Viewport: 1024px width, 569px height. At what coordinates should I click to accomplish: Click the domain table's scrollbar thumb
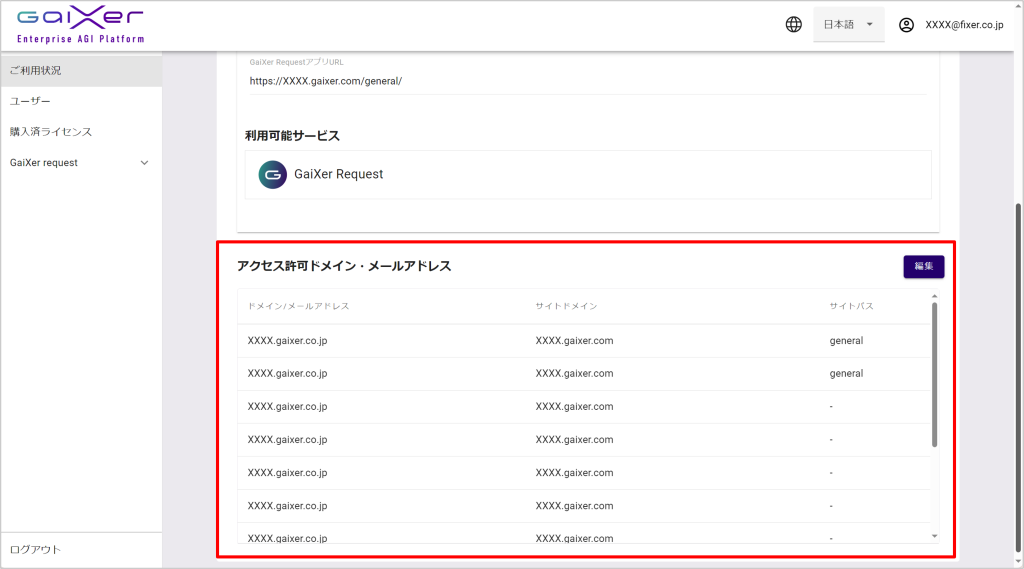coord(935,375)
